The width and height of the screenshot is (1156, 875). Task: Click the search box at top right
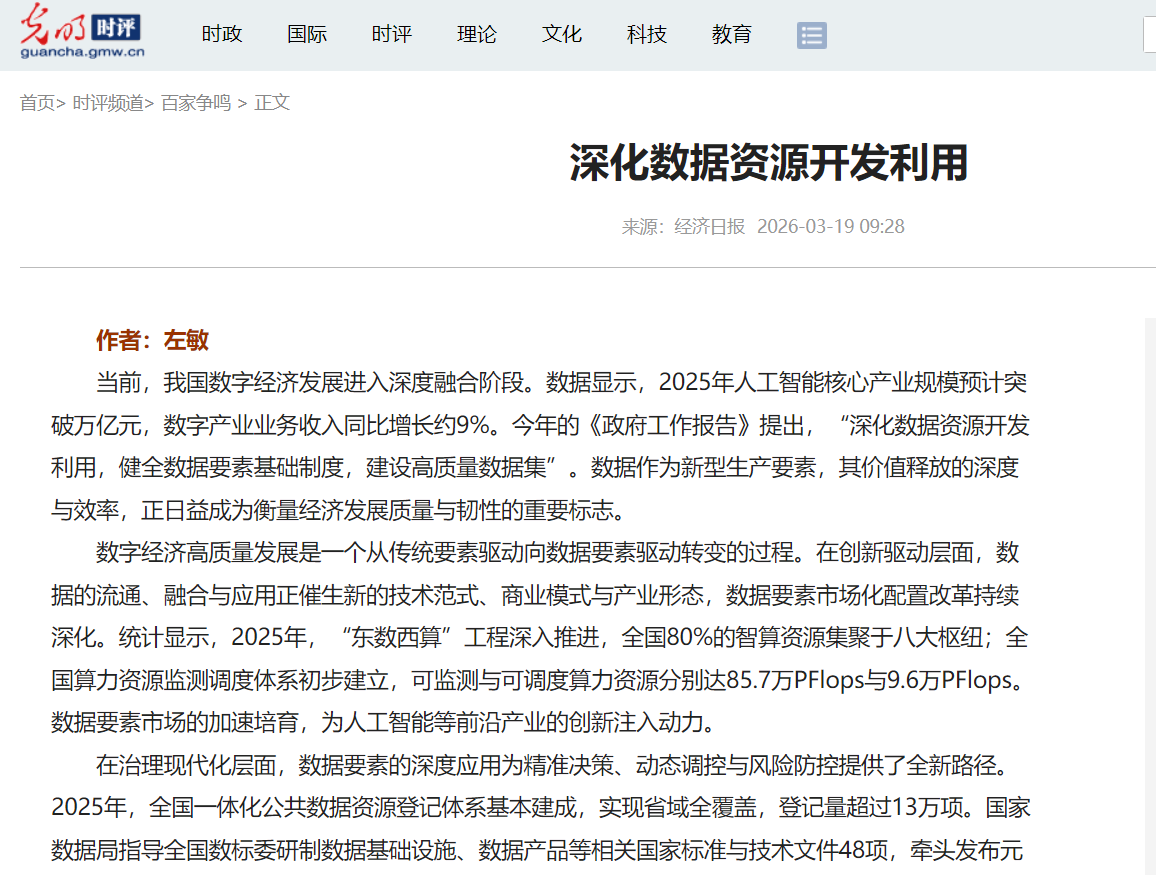(x=1149, y=35)
